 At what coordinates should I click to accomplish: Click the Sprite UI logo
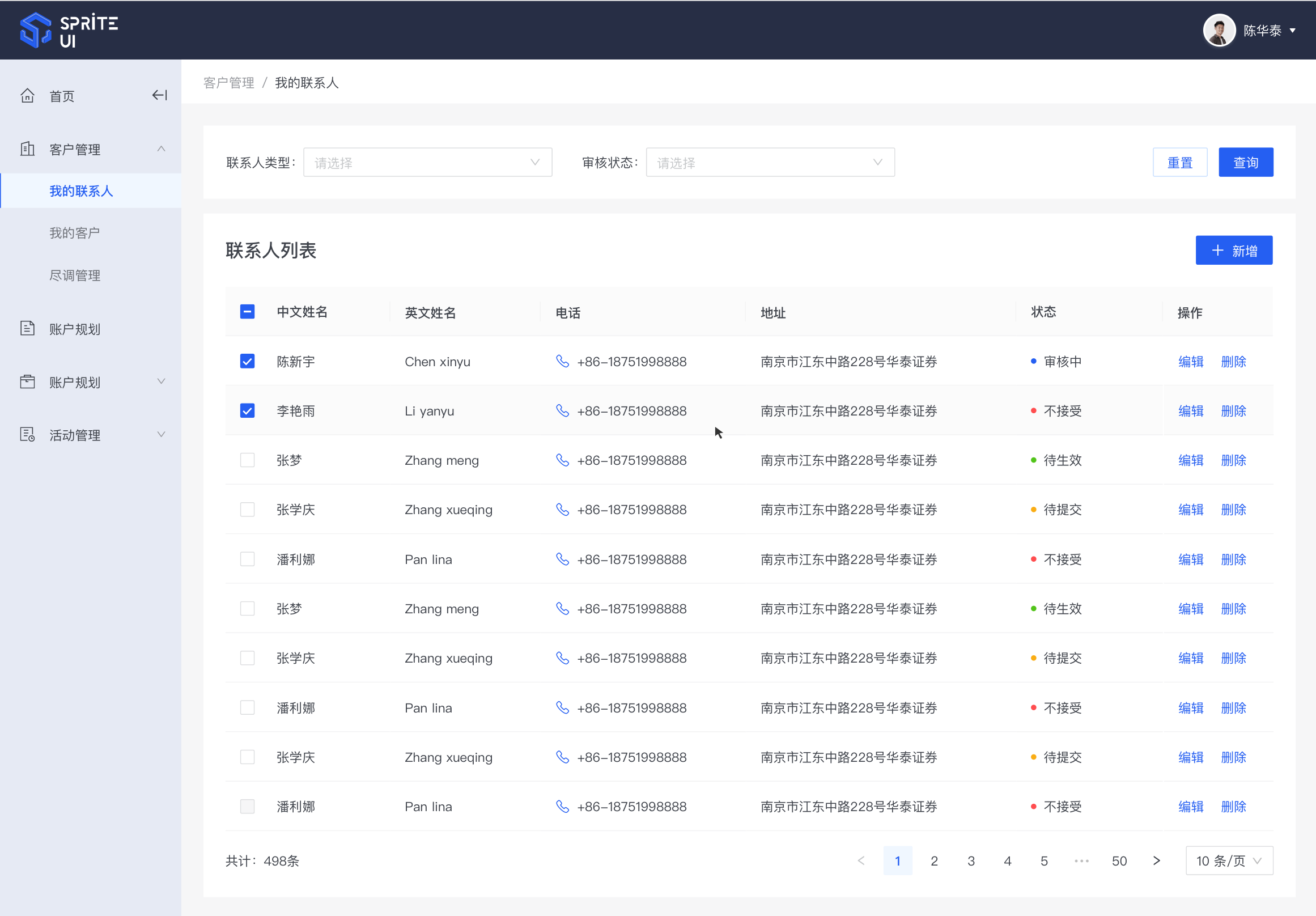(69, 31)
